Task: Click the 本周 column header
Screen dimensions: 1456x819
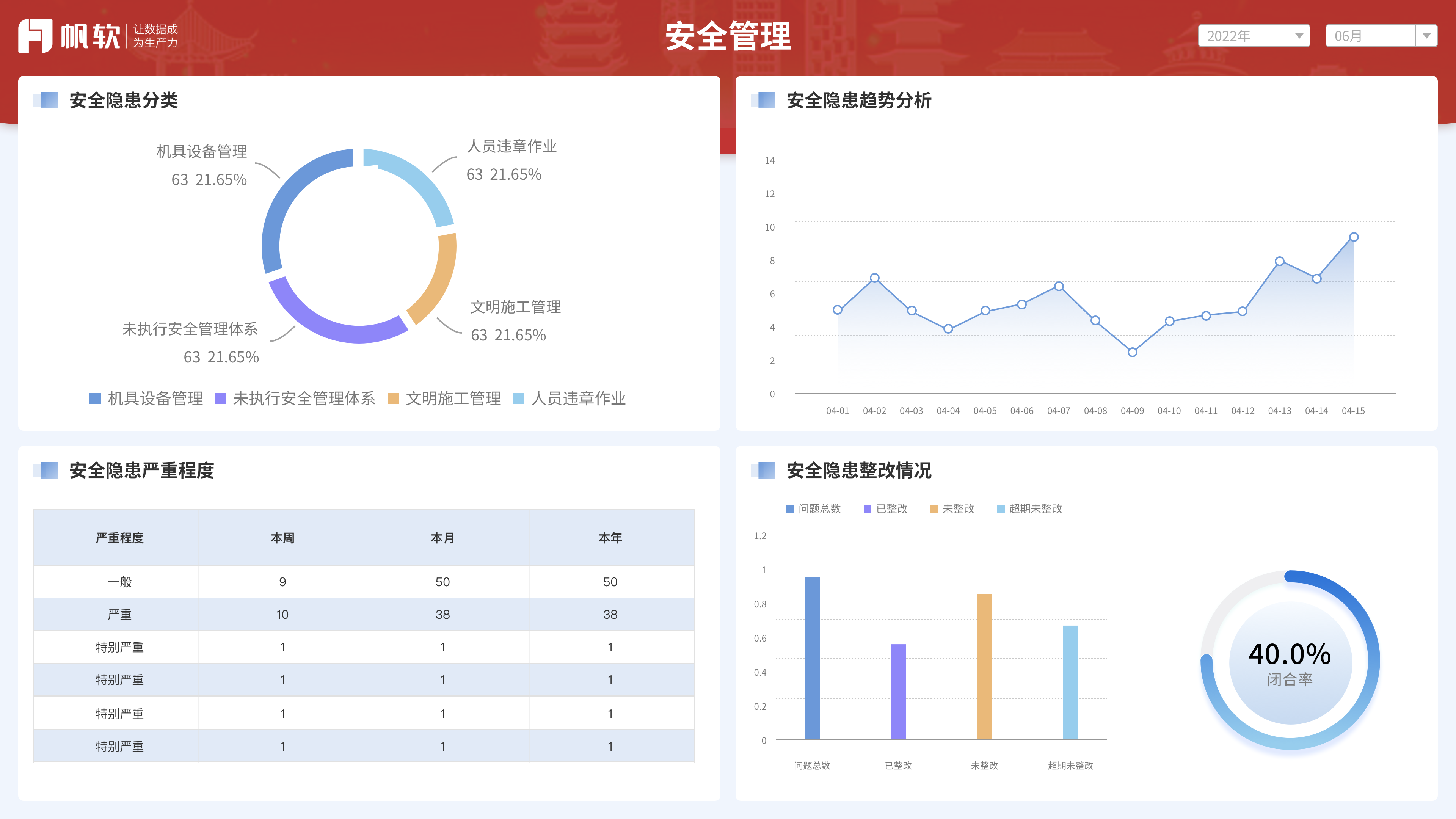Action: (x=282, y=538)
